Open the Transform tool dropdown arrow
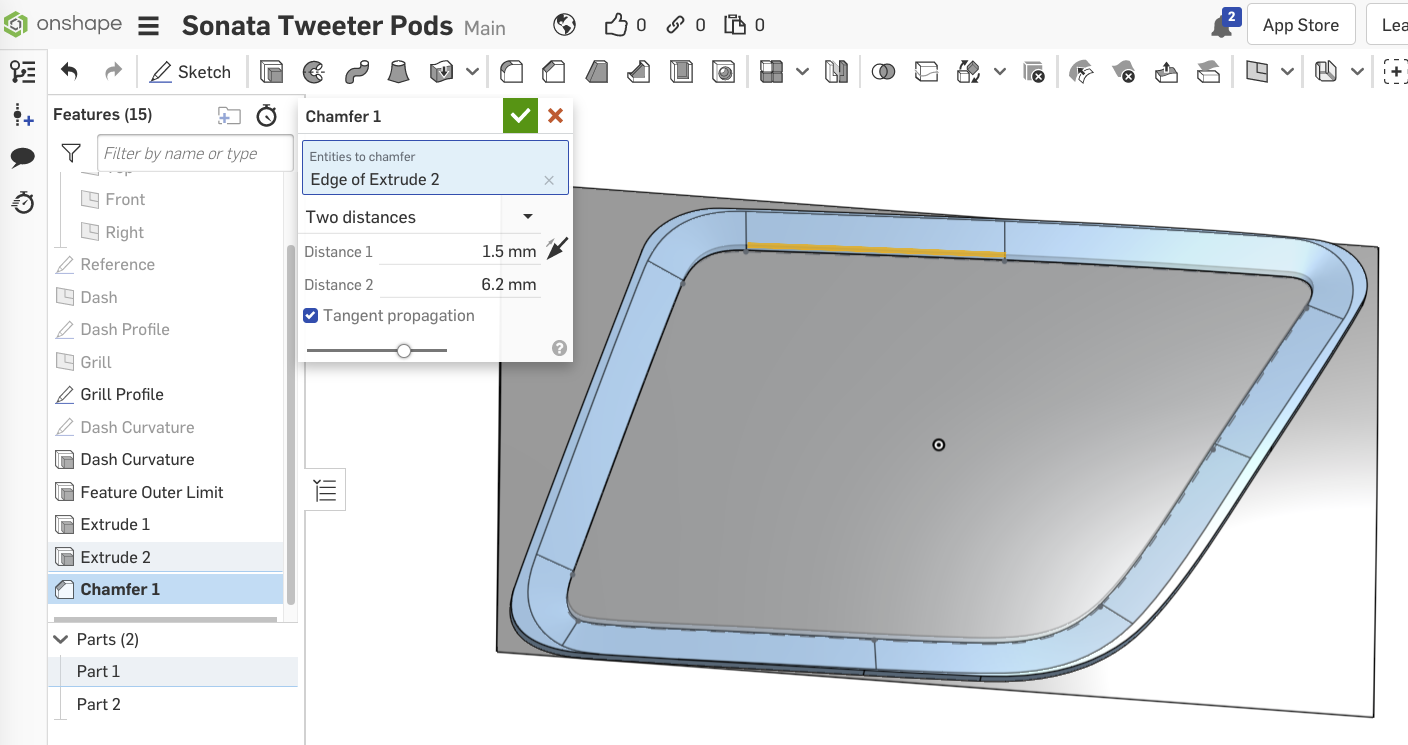Screen dimensions: 1408x745 999,72
